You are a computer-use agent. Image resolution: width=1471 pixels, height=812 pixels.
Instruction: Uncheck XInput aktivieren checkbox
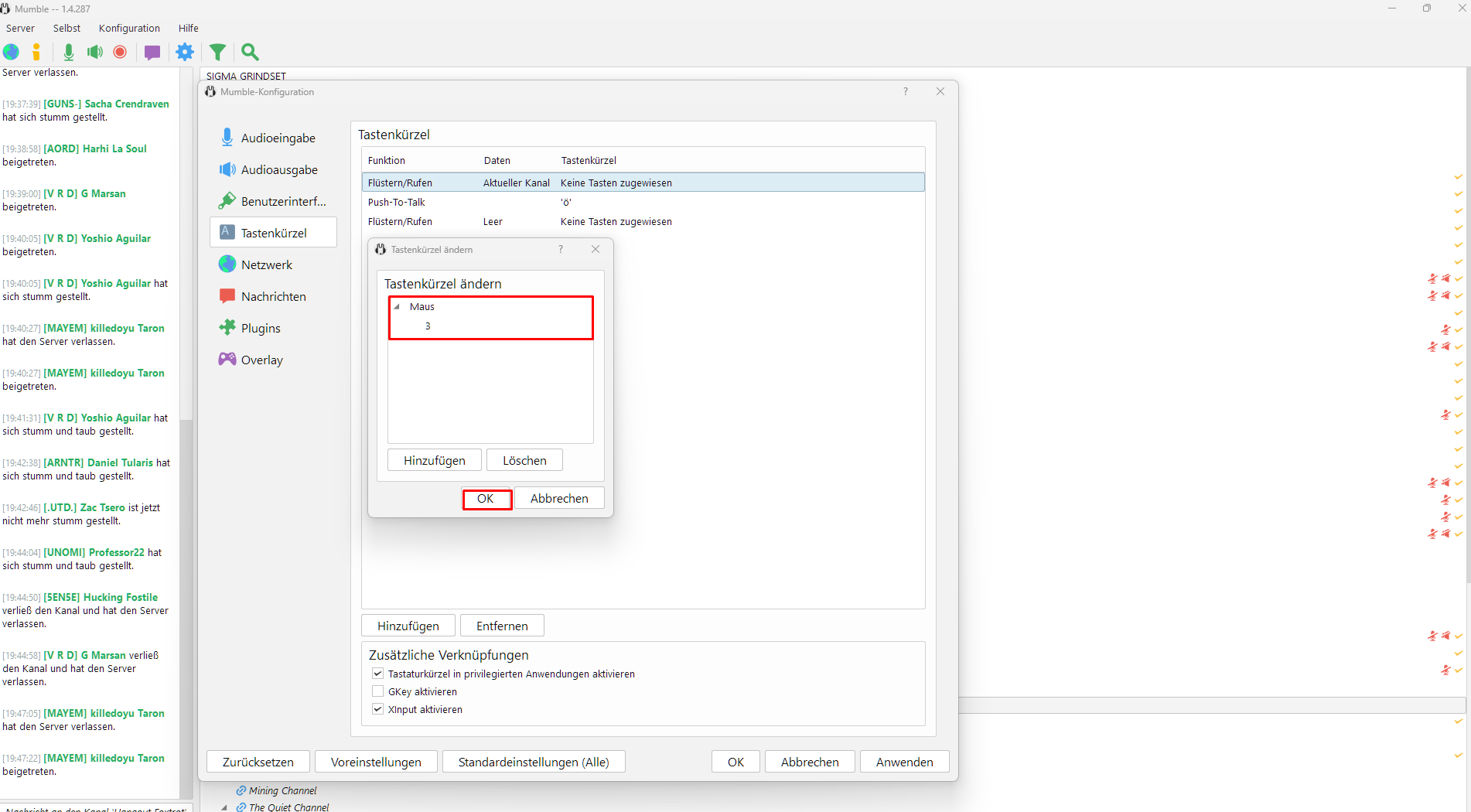[378, 709]
